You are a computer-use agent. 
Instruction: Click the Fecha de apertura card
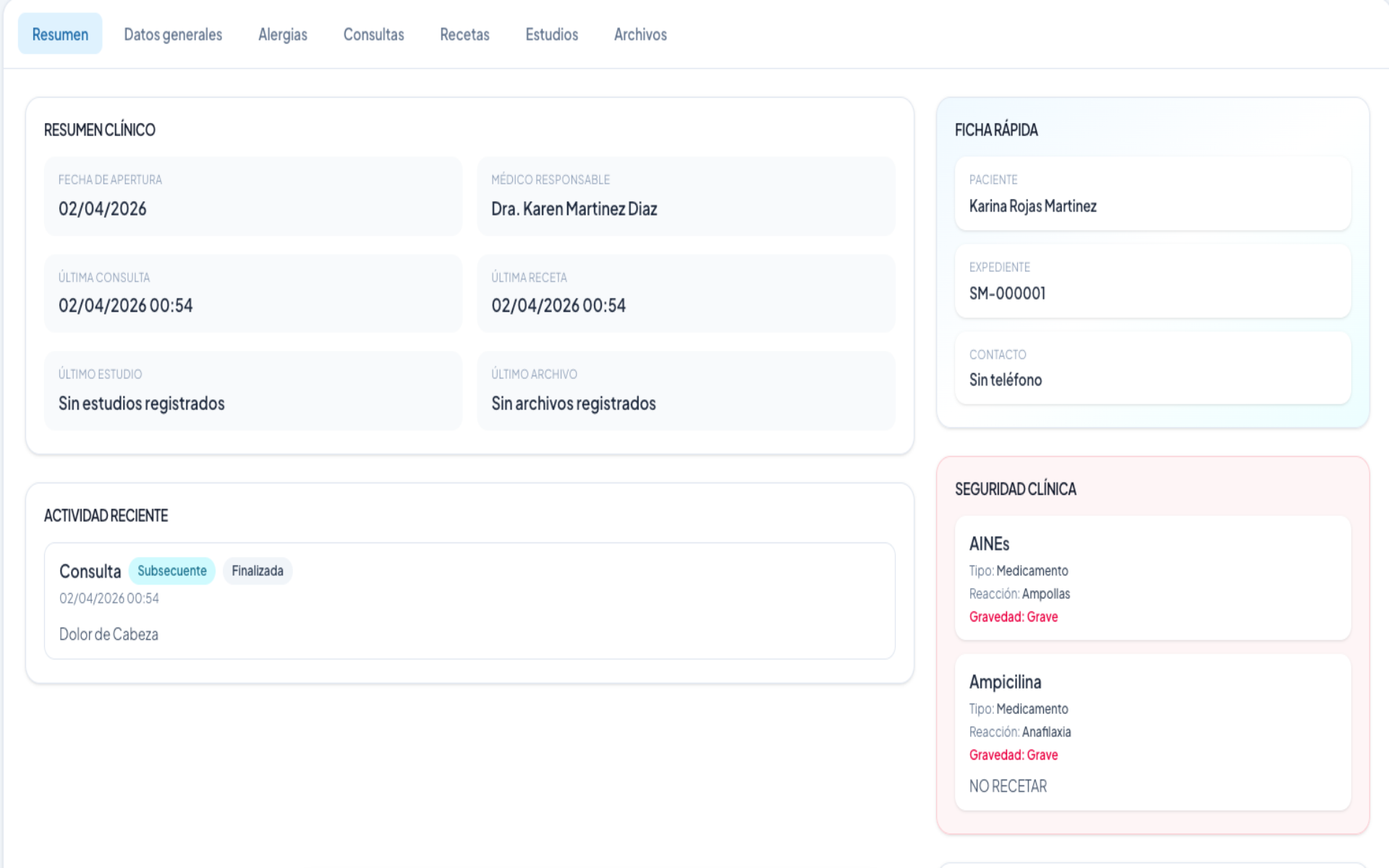tap(252, 196)
